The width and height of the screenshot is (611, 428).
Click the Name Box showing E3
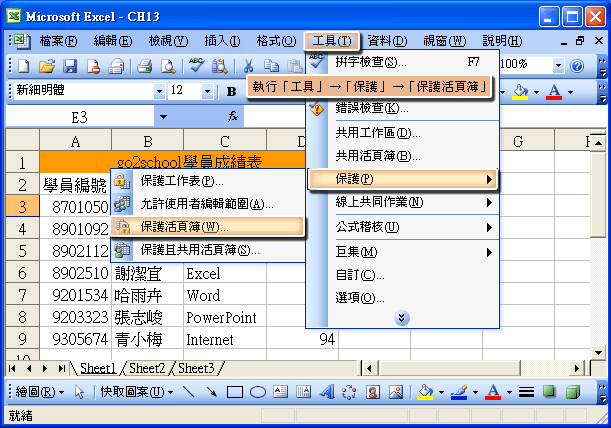[79, 117]
